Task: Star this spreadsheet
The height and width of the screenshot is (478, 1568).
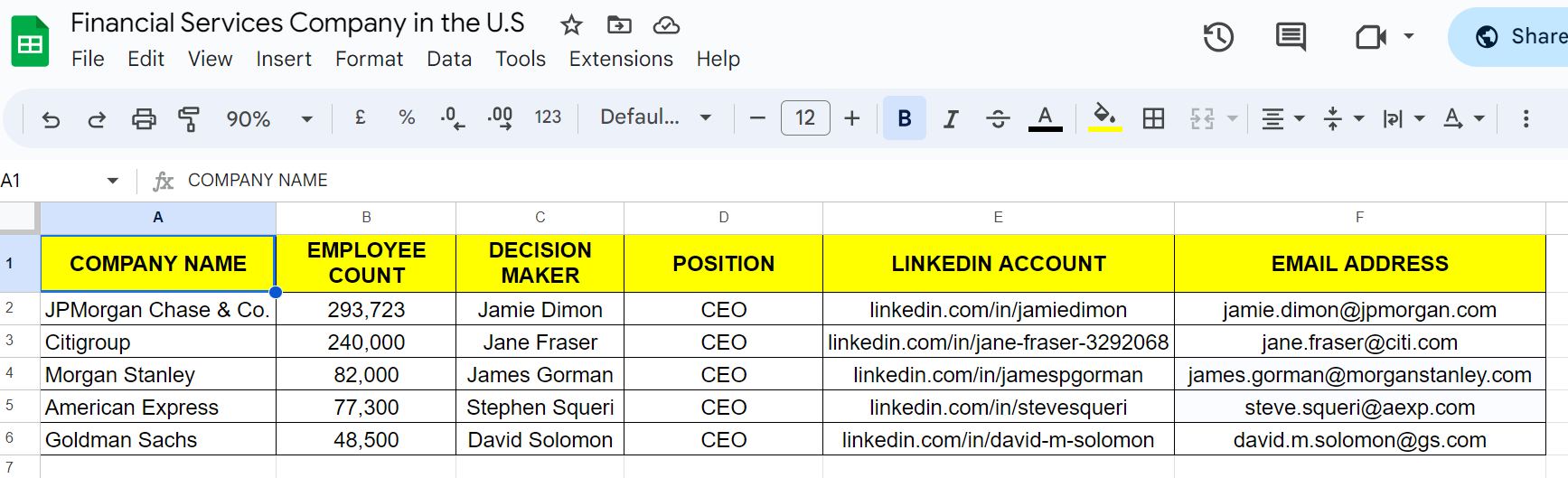Action: click(571, 24)
